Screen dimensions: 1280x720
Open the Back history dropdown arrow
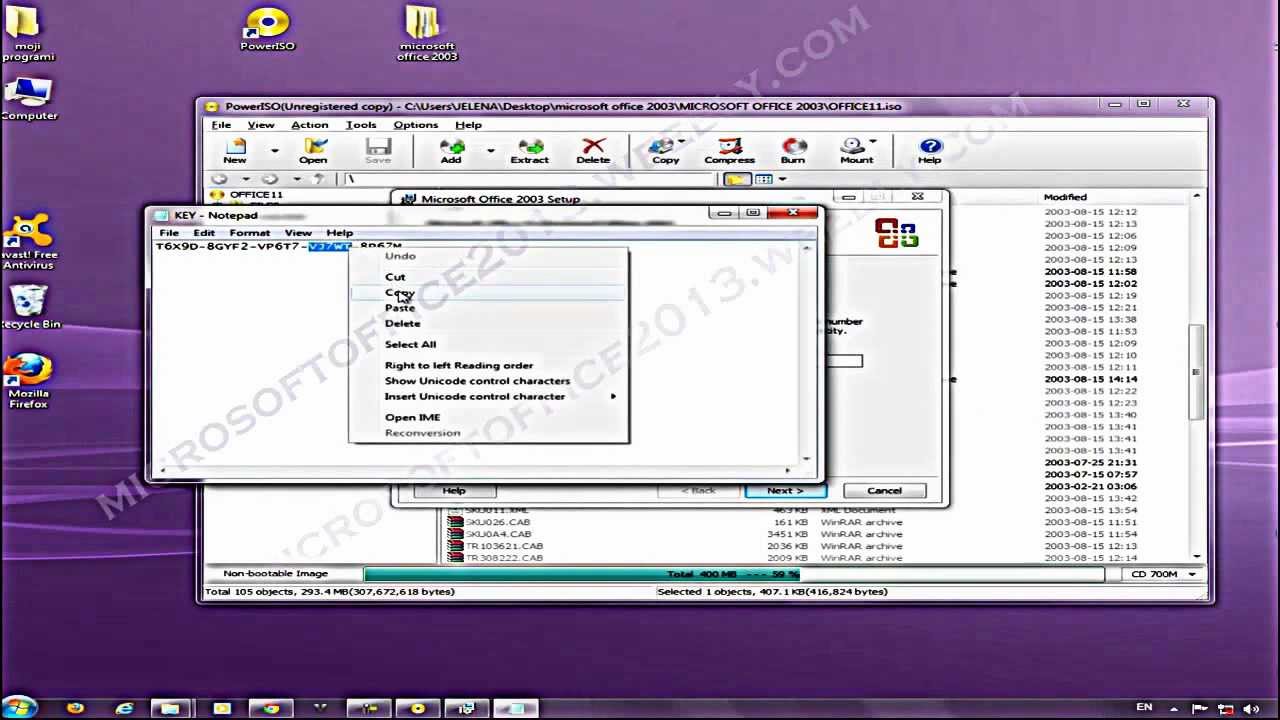(245, 179)
